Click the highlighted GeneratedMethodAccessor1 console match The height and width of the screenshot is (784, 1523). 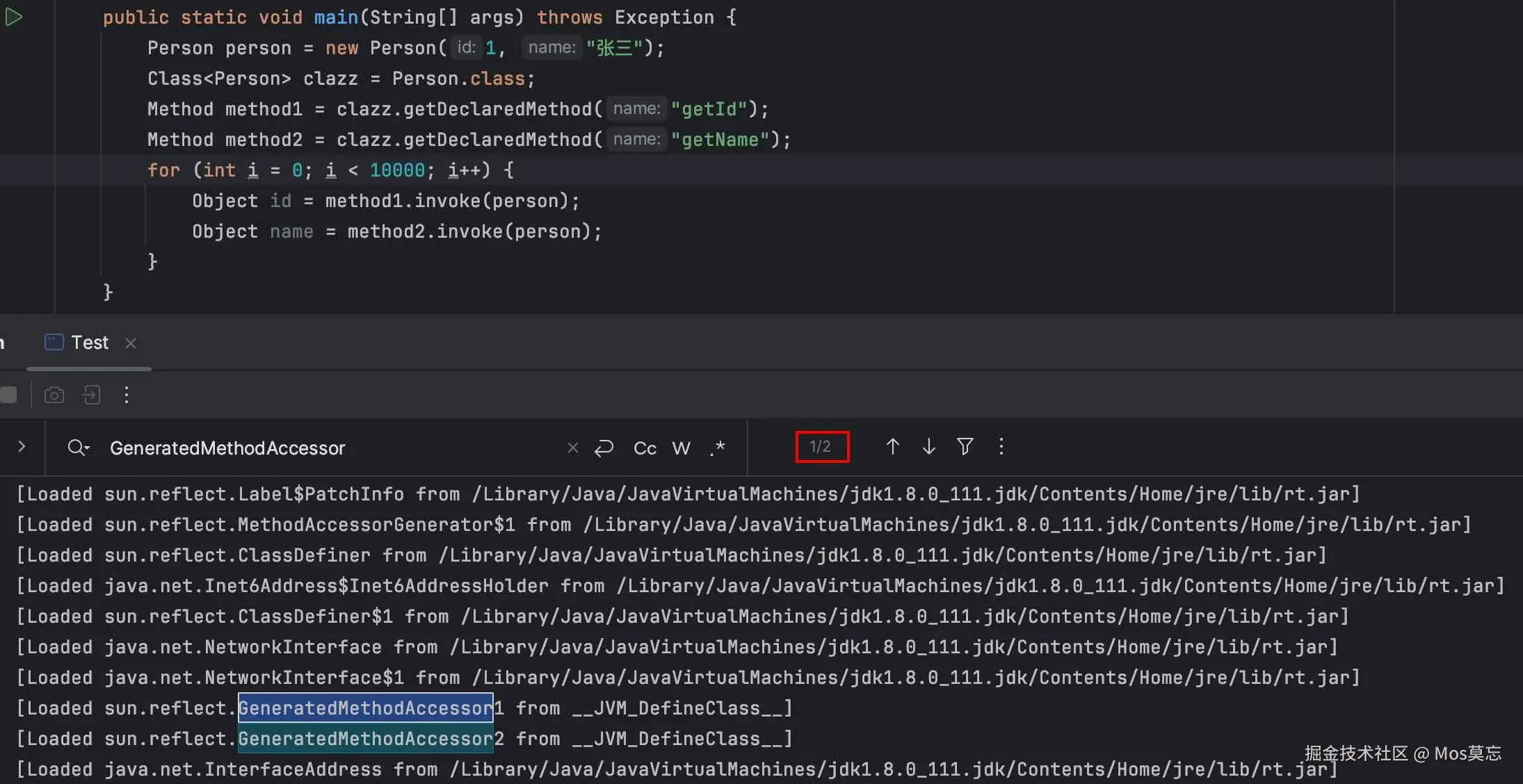[x=366, y=708]
